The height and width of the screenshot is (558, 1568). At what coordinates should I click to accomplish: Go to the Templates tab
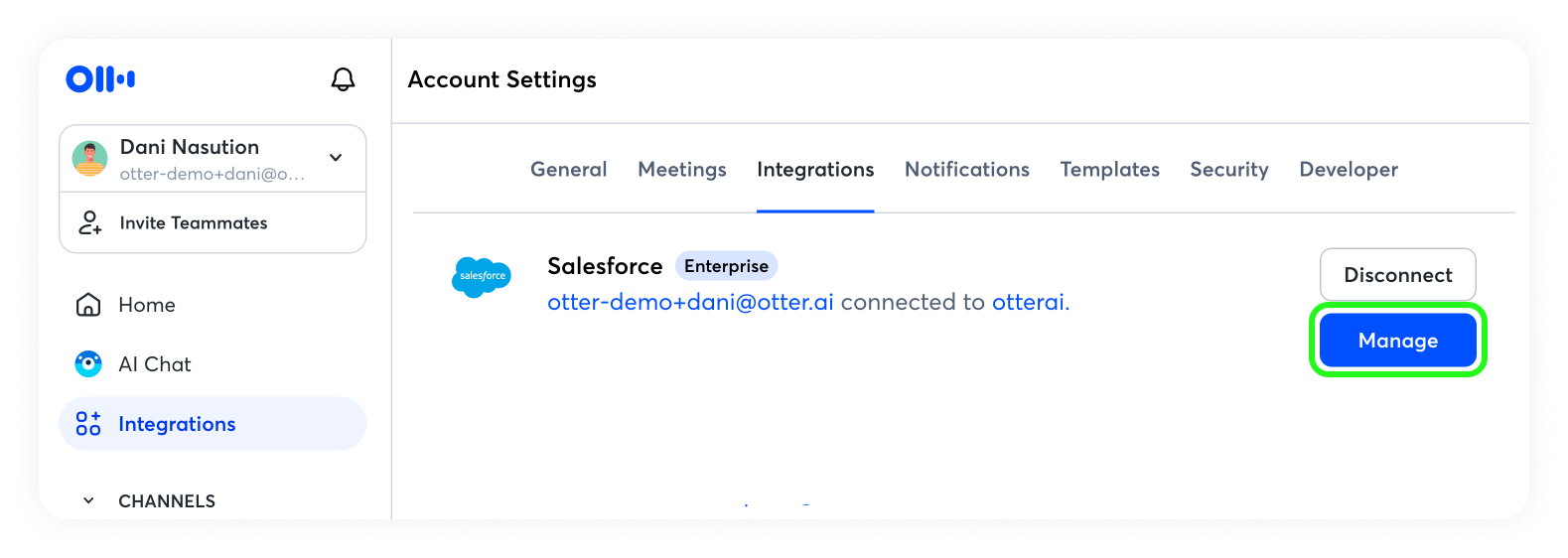1109,170
